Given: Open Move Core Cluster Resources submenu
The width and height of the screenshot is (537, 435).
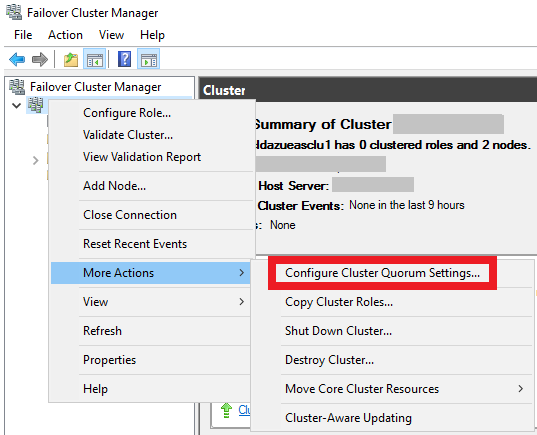Looking at the screenshot, I should click(392, 389).
